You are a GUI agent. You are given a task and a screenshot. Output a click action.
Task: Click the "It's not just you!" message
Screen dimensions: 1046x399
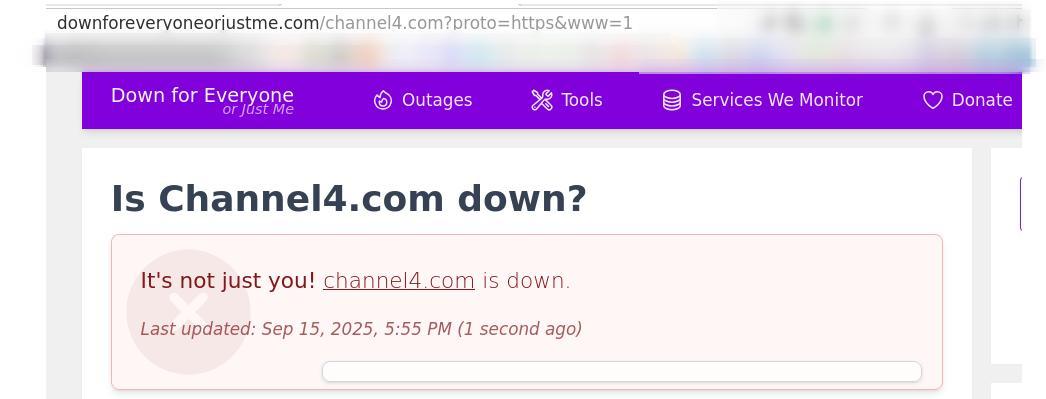[227, 281]
